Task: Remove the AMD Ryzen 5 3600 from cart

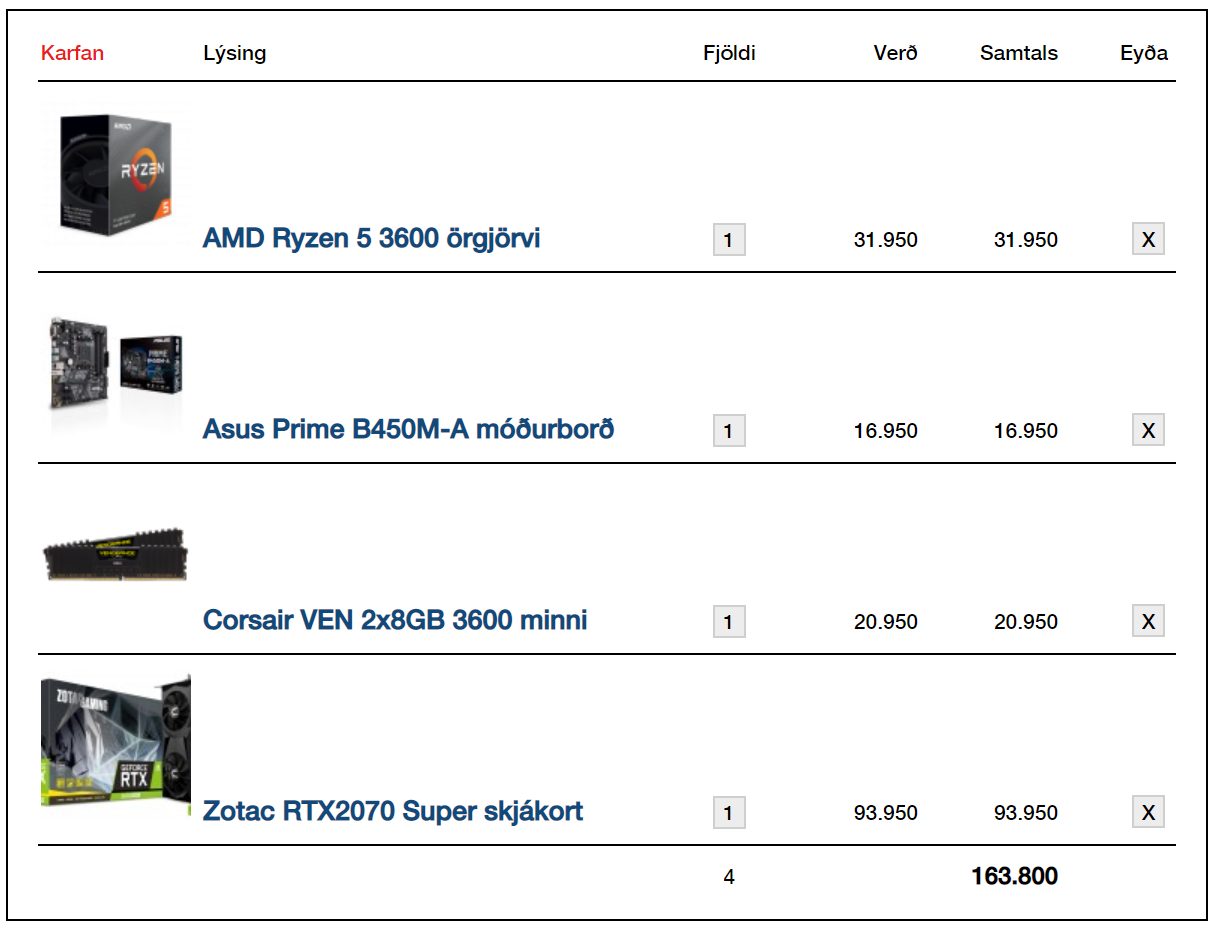Action: pyautogui.click(x=1148, y=240)
